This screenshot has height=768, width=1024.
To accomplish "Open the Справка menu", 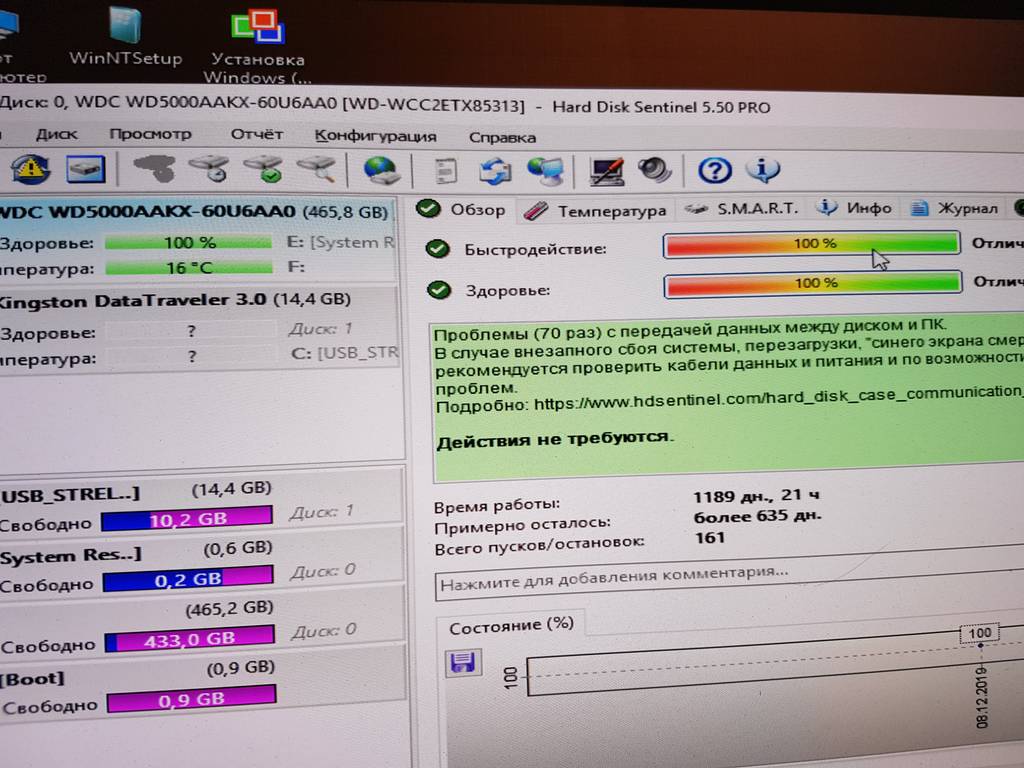I will pos(502,137).
